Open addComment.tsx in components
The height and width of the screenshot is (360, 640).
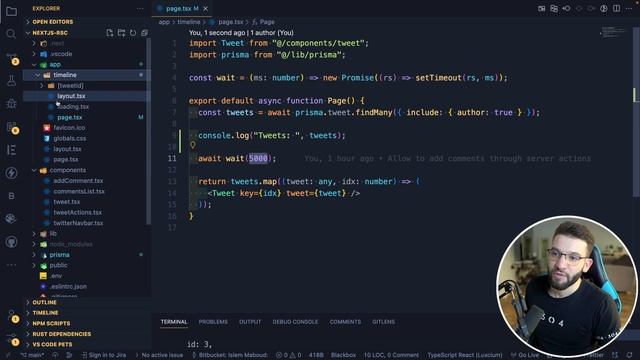coord(78,181)
